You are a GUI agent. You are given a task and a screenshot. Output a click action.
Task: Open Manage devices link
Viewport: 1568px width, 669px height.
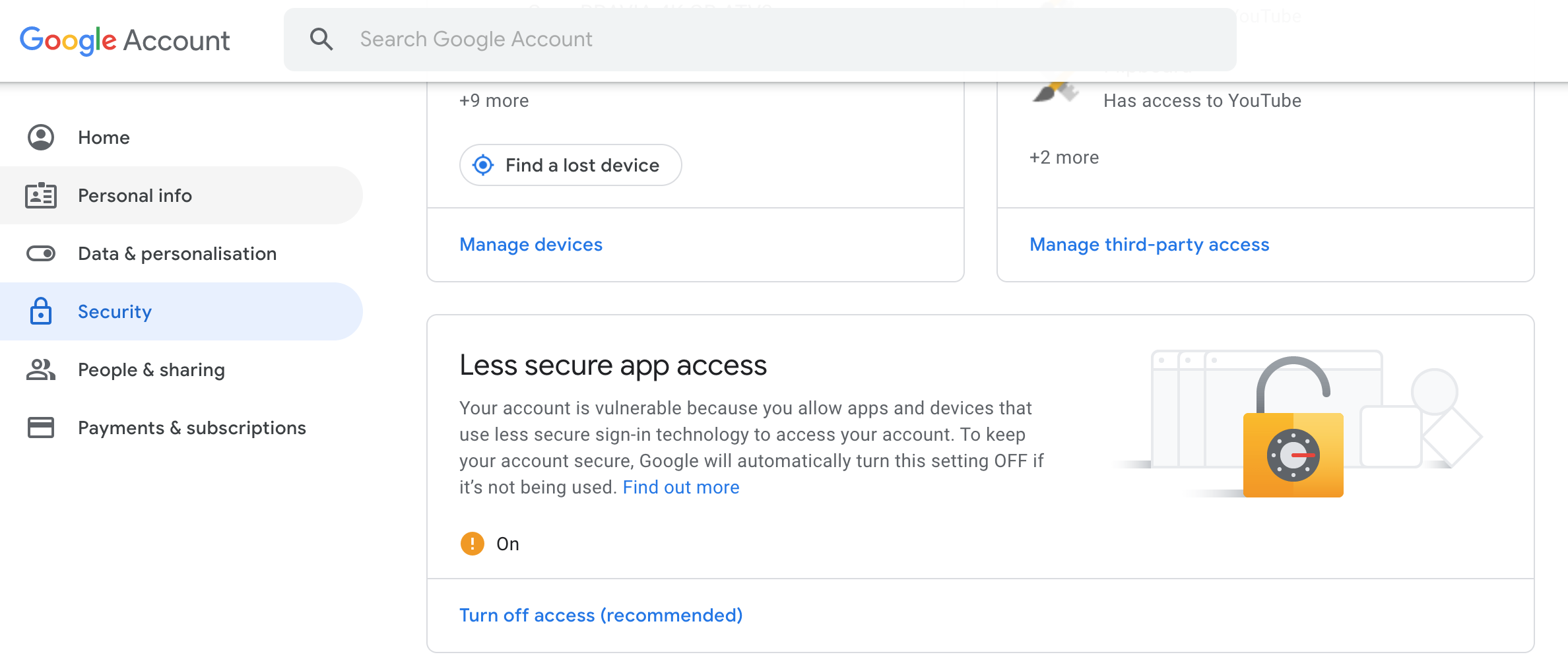click(531, 245)
